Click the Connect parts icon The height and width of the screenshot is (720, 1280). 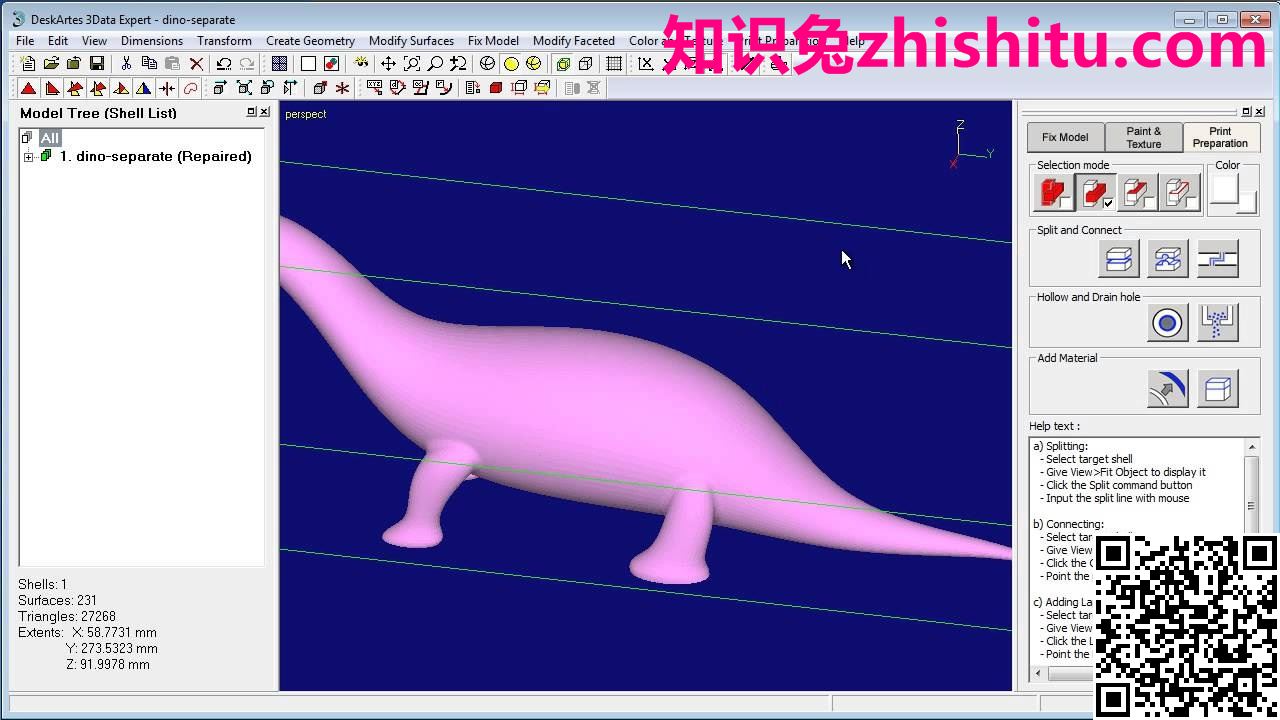(1217, 259)
